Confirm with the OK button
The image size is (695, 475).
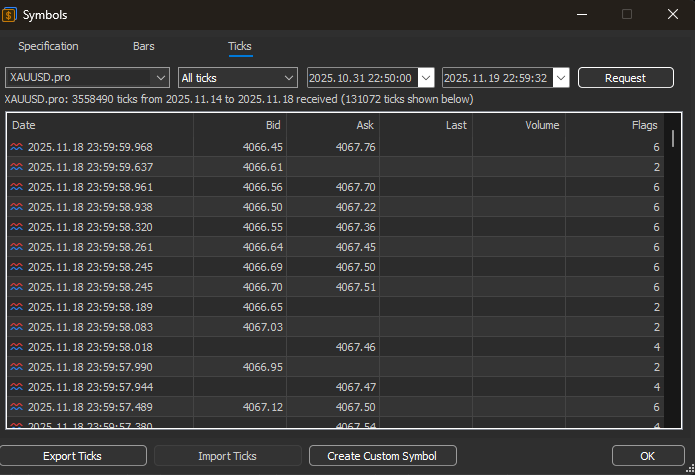tap(648, 456)
